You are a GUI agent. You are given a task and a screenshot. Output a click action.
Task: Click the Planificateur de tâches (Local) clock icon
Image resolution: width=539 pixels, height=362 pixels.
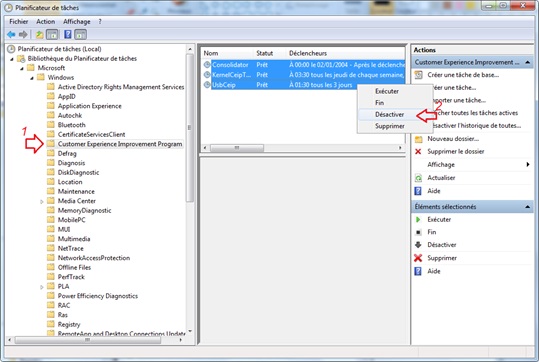click(11, 49)
